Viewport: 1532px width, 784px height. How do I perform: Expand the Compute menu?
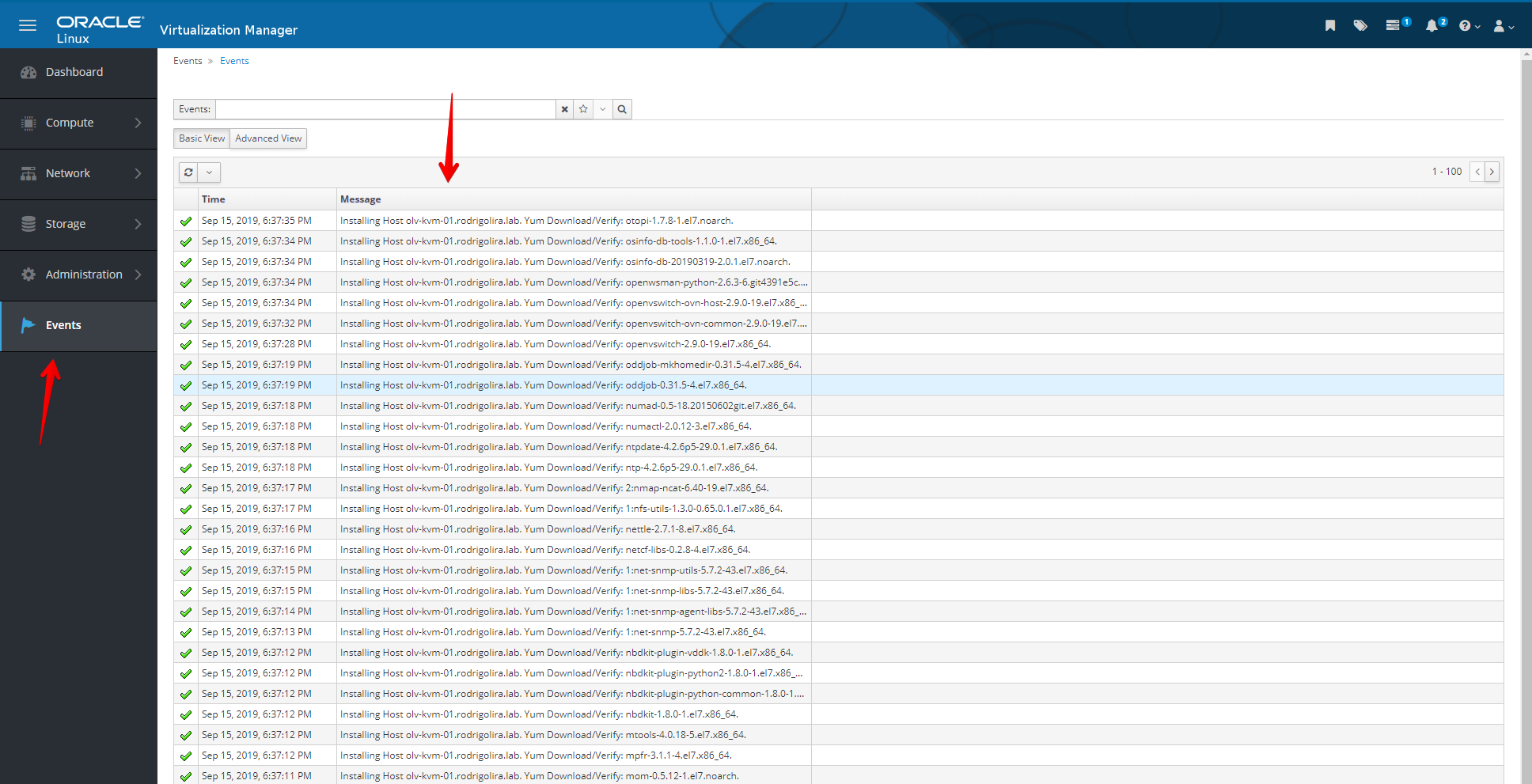click(x=78, y=123)
